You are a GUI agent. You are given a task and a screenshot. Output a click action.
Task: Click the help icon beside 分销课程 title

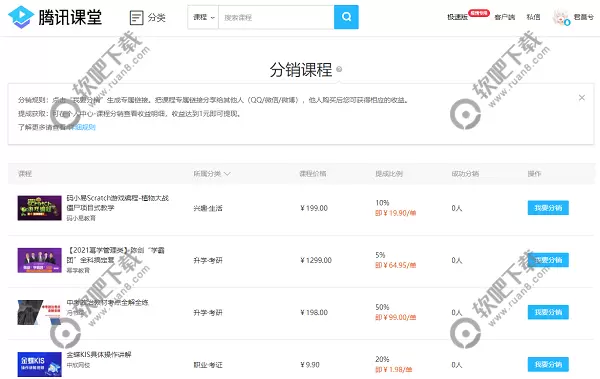tap(339, 69)
